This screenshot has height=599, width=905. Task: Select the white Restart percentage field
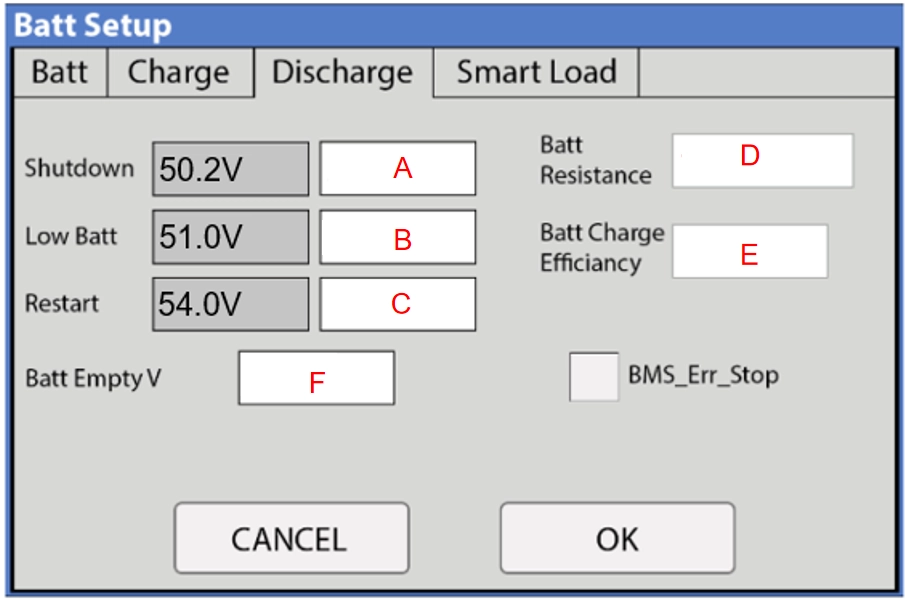[398, 304]
